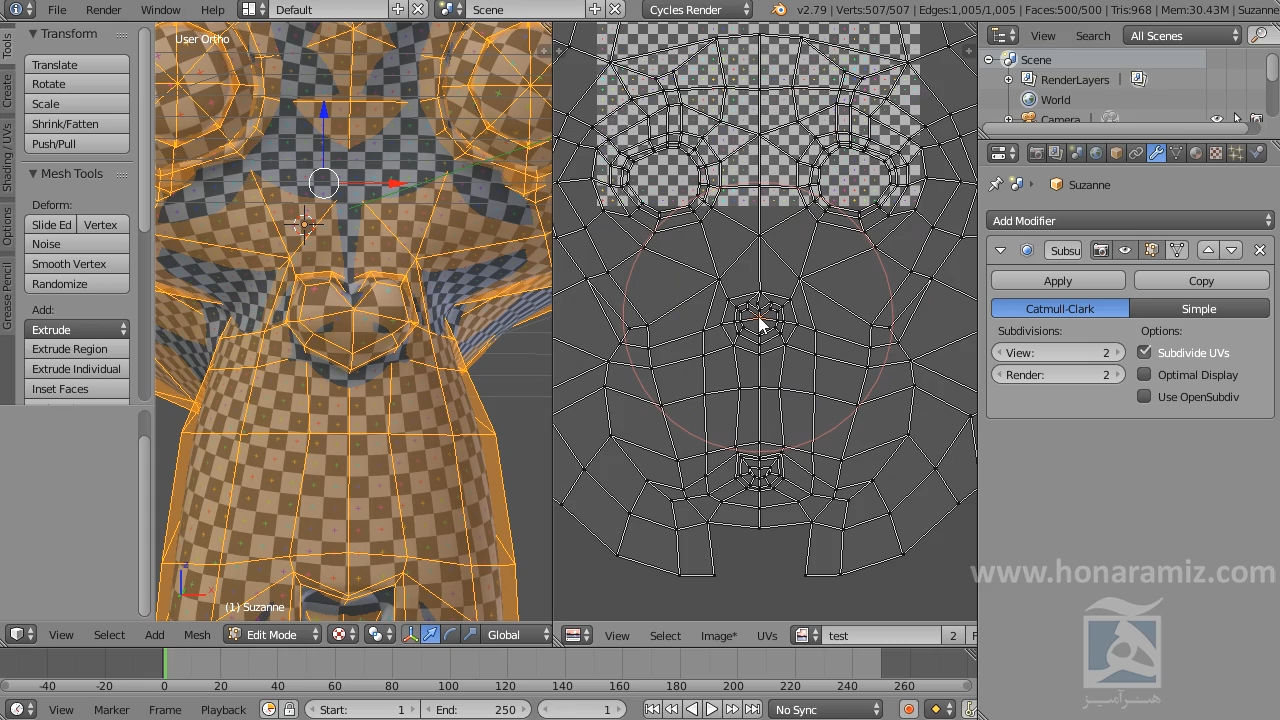Open Constraints properties tab chain icon
Viewport: 1280px width, 720px height.
(x=1136, y=153)
